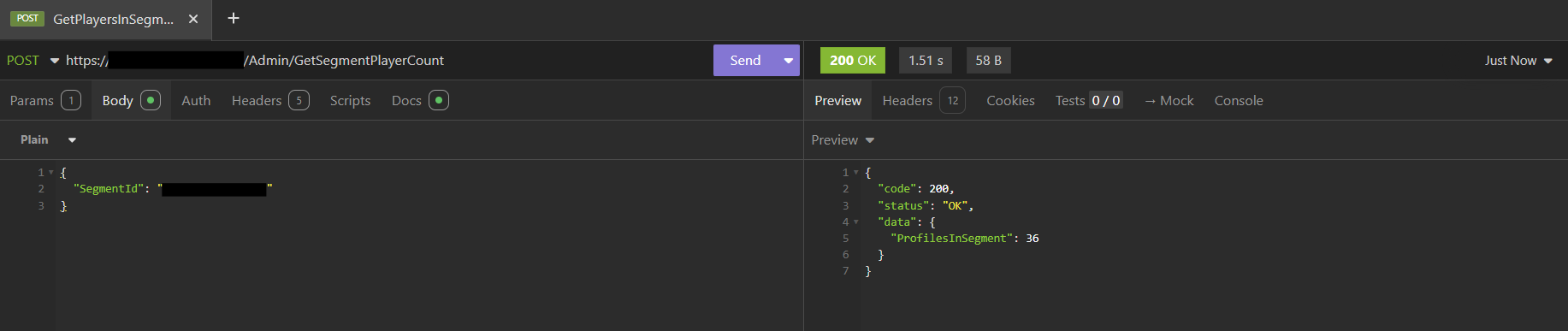Collapse the "data" object on line 4
Screen dimensions: 1568x331
click(856, 222)
